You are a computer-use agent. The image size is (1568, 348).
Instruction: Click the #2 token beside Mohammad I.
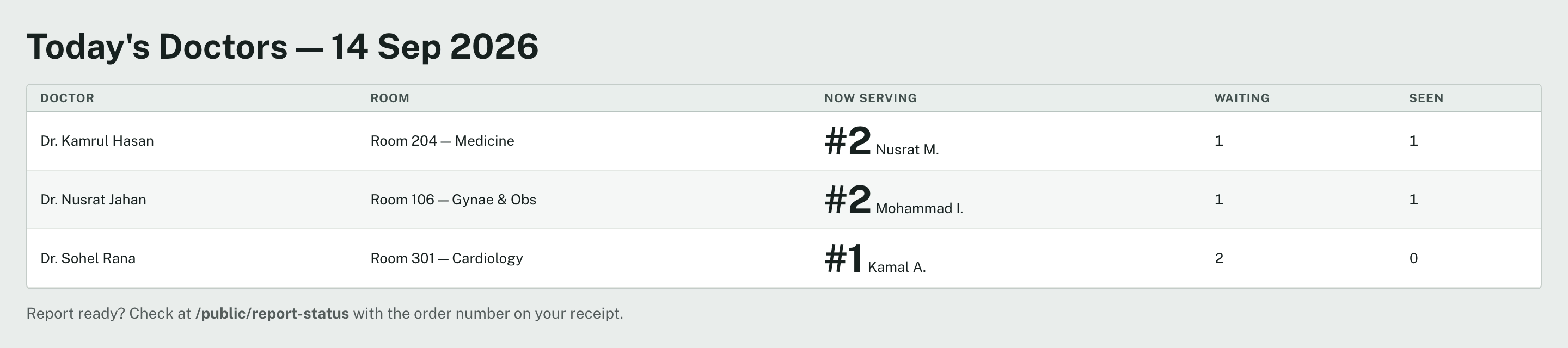tap(847, 200)
